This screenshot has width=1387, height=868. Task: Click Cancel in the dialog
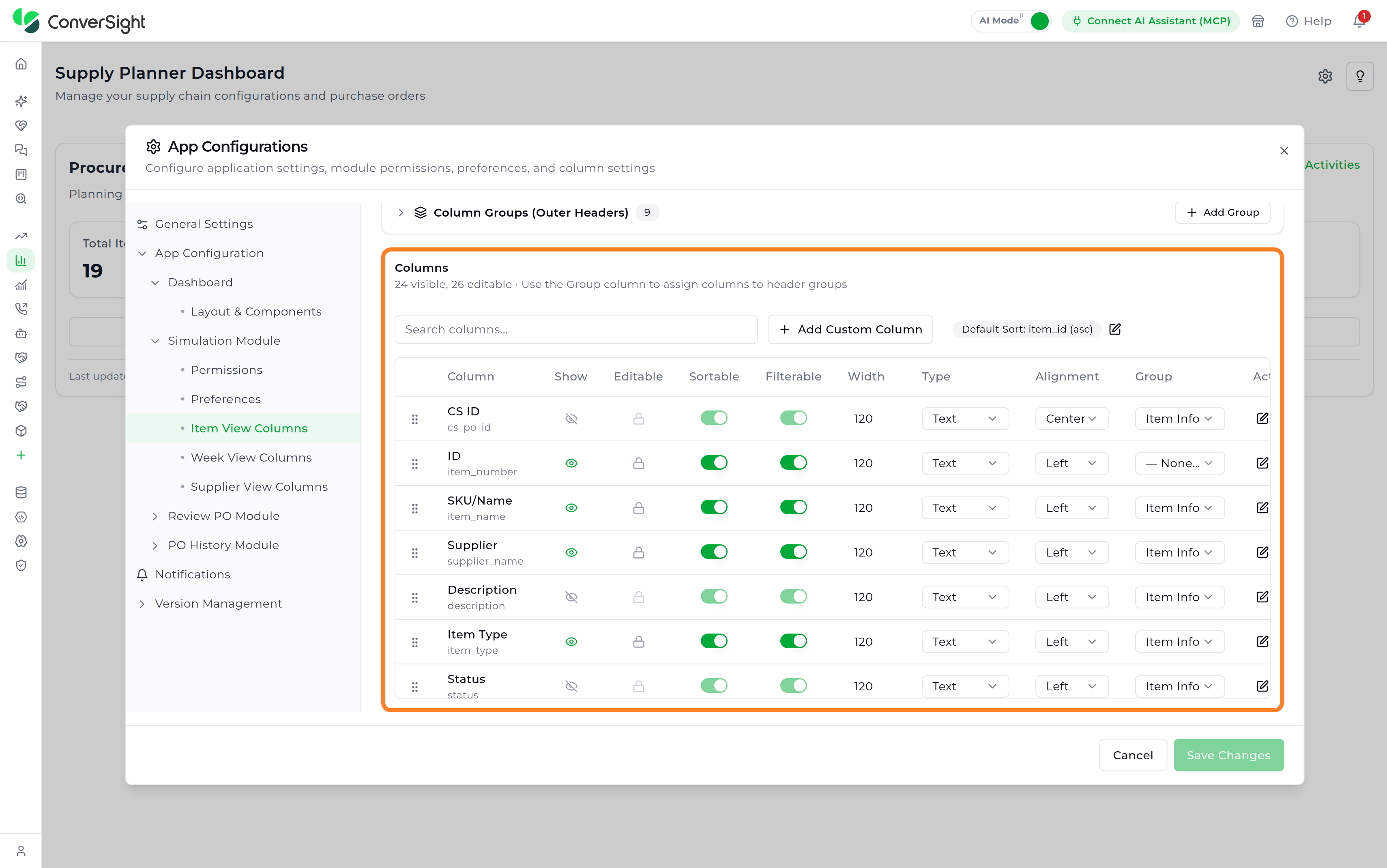coord(1132,755)
